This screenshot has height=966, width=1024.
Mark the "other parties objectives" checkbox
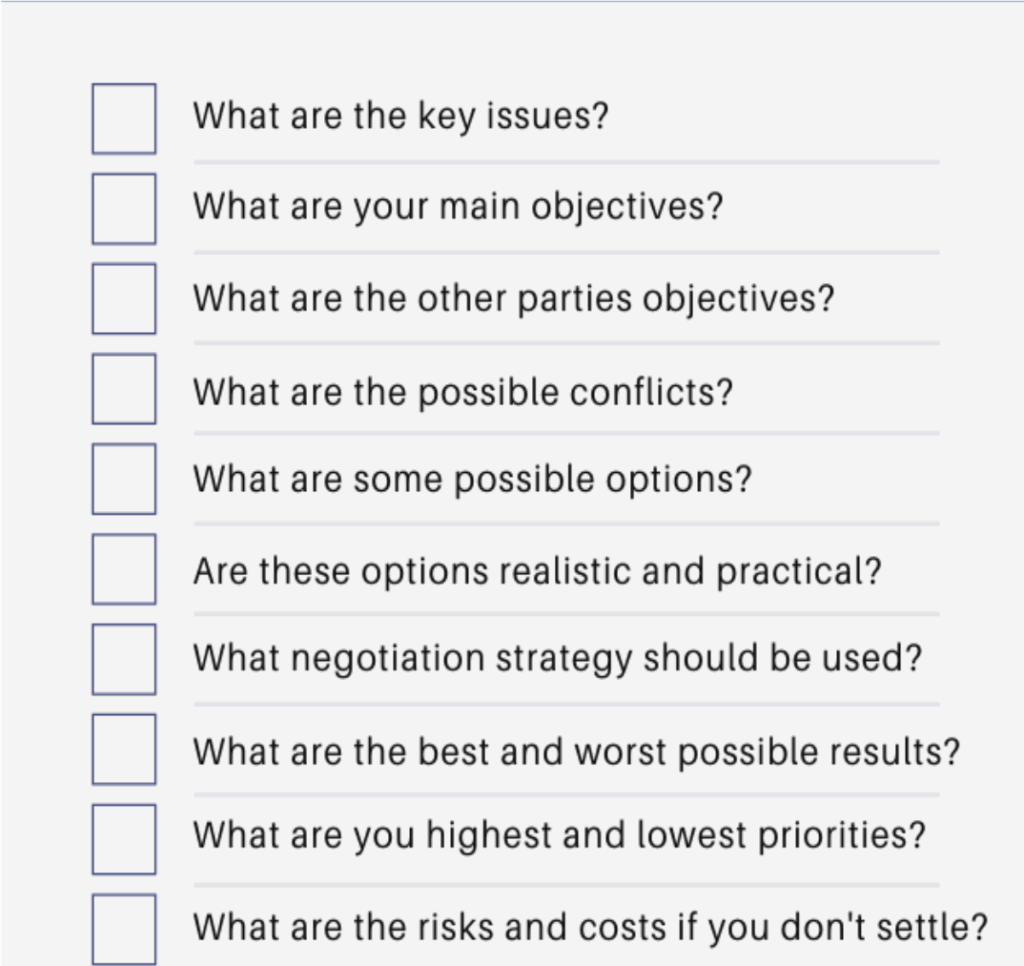[124, 298]
